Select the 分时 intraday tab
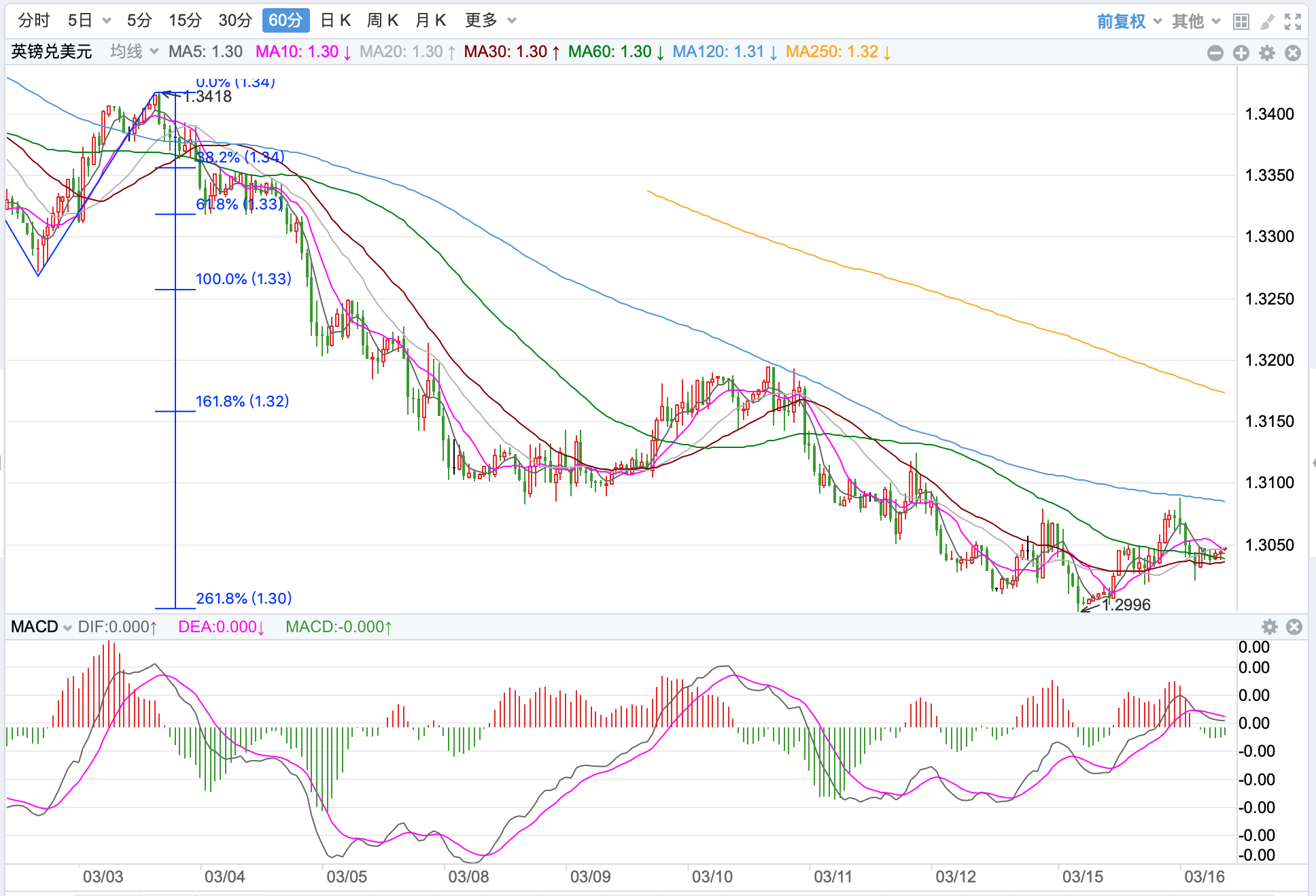 tap(34, 20)
